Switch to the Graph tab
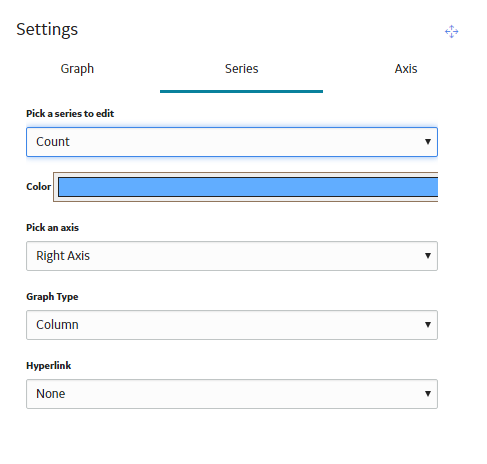 [77, 69]
